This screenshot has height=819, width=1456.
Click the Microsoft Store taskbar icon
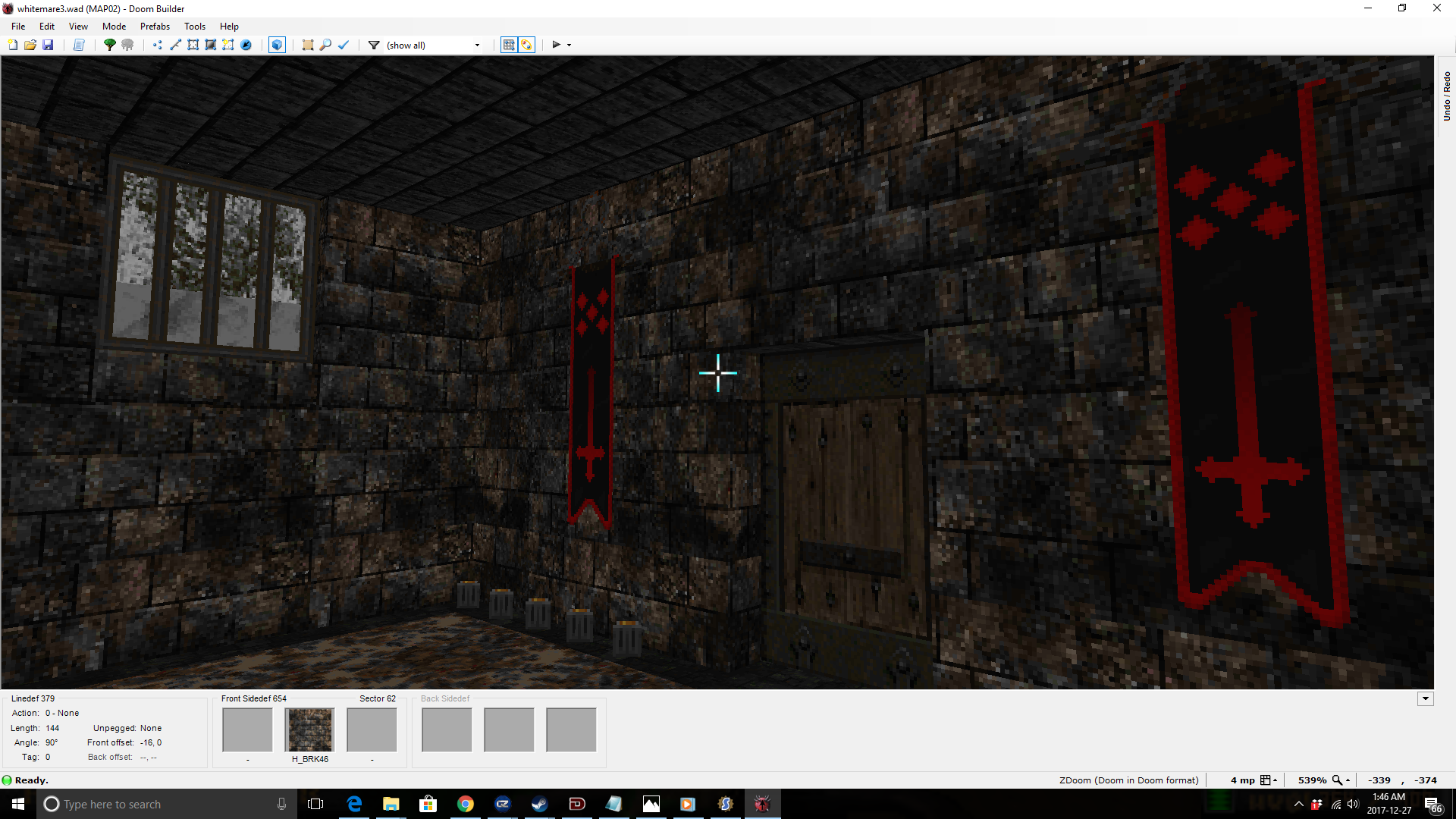click(x=428, y=804)
